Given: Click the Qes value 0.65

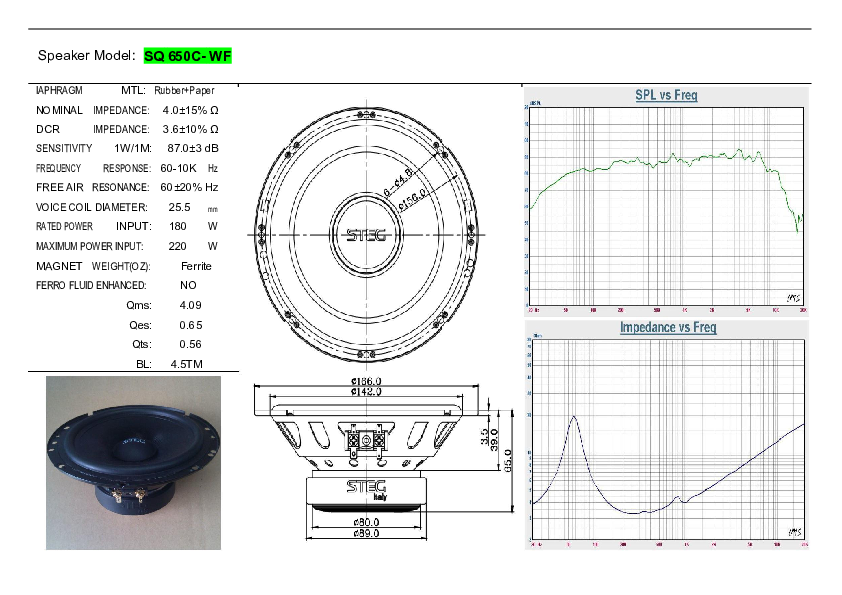Looking at the screenshot, I should 191,325.
